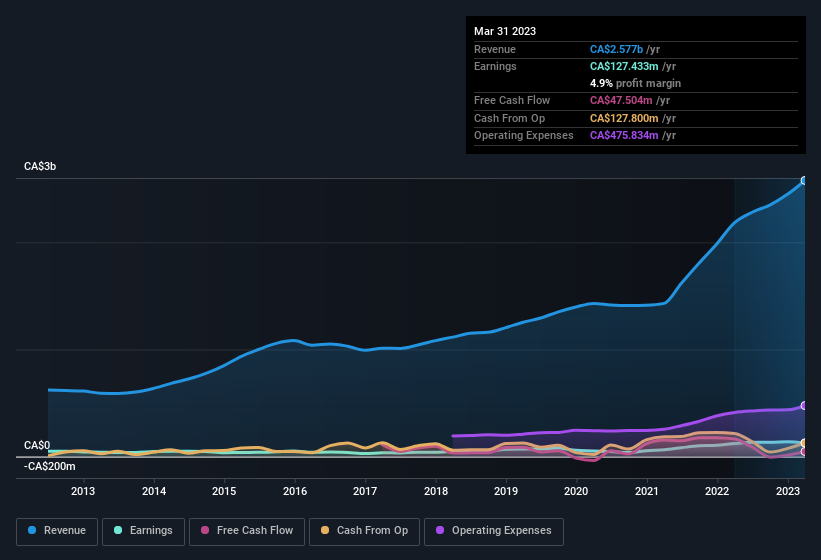Click the CA$3b y-axis label

[40, 166]
